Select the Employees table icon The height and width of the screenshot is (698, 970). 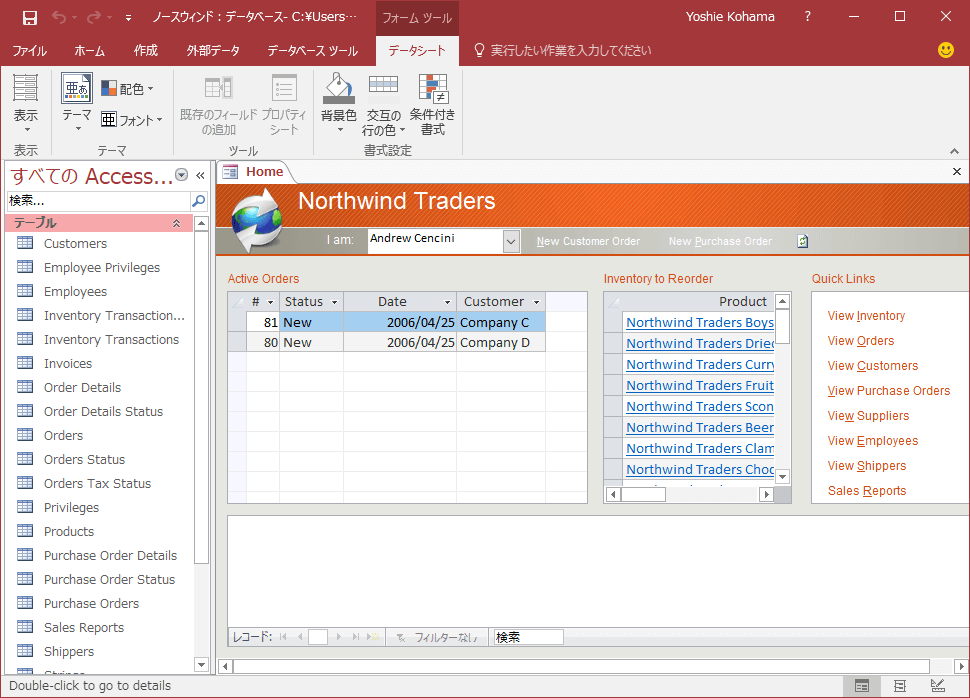(x=25, y=291)
